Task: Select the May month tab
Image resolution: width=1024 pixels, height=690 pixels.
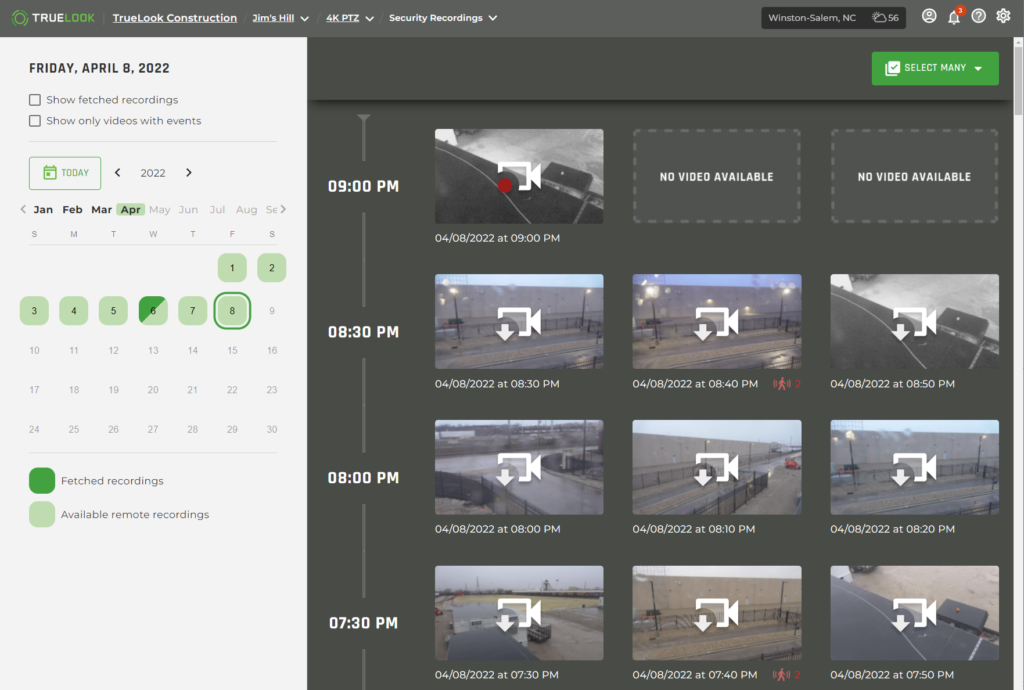Action: (159, 210)
